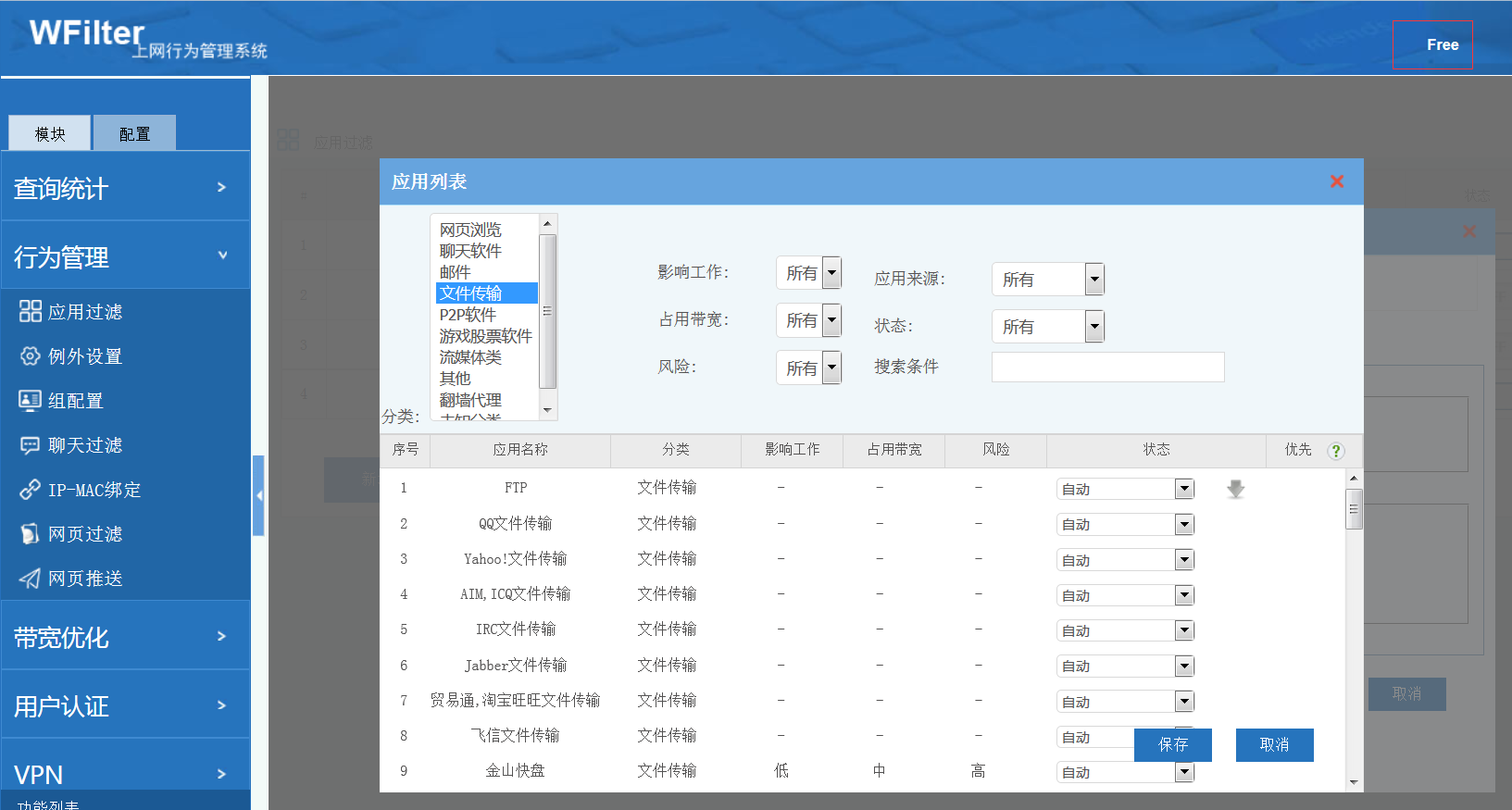The width and height of the screenshot is (1512, 810).
Task: Open 组配置 in the sidebar
Action: pos(75,401)
